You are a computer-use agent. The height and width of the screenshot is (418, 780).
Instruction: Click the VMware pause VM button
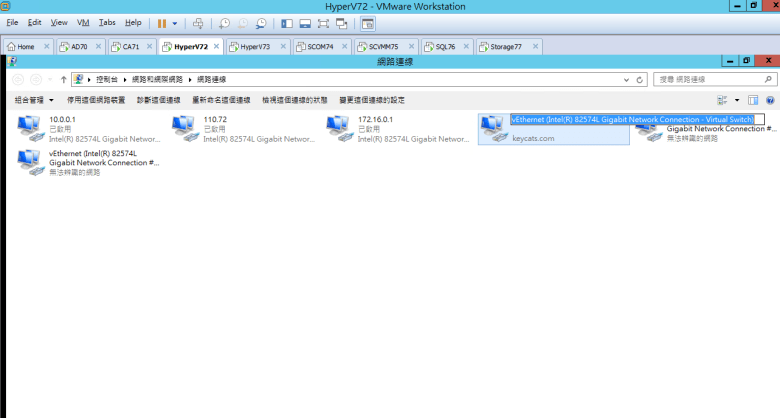pos(161,23)
